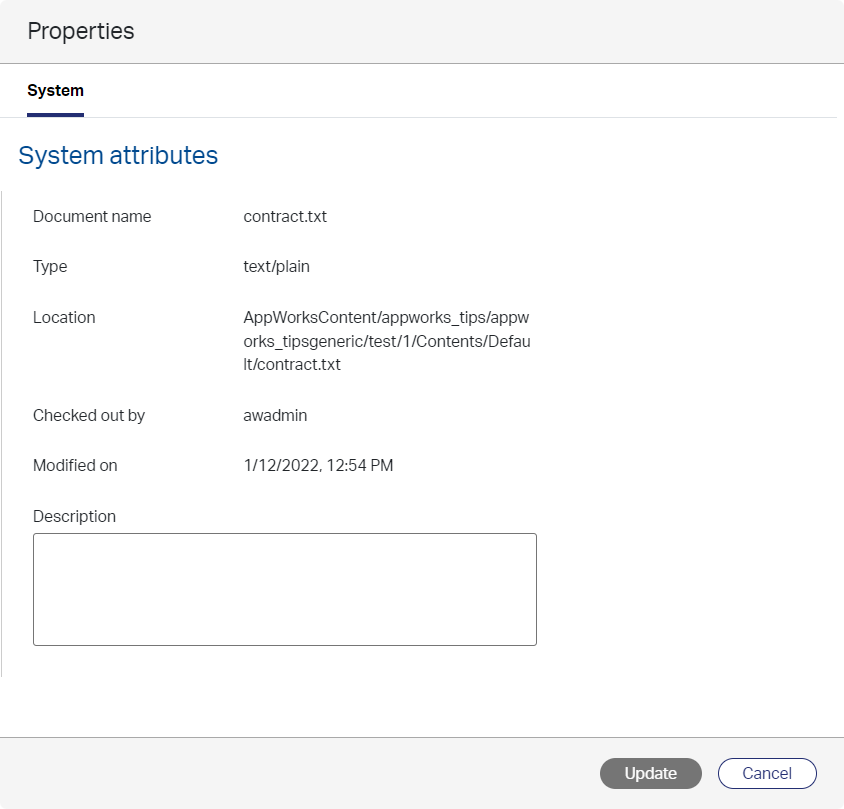
Task: Click the 1/12/2022, 12:54 PM timestamp
Action: 318,466
